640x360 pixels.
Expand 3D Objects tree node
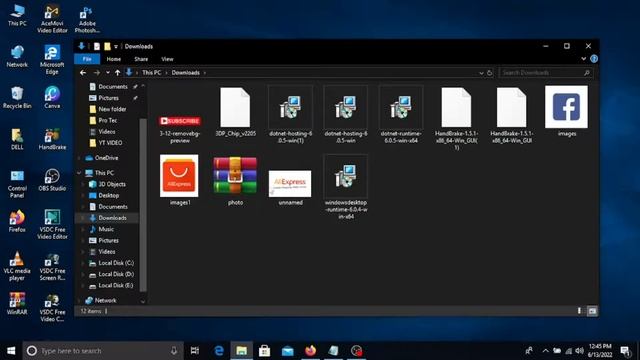coord(83,184)
